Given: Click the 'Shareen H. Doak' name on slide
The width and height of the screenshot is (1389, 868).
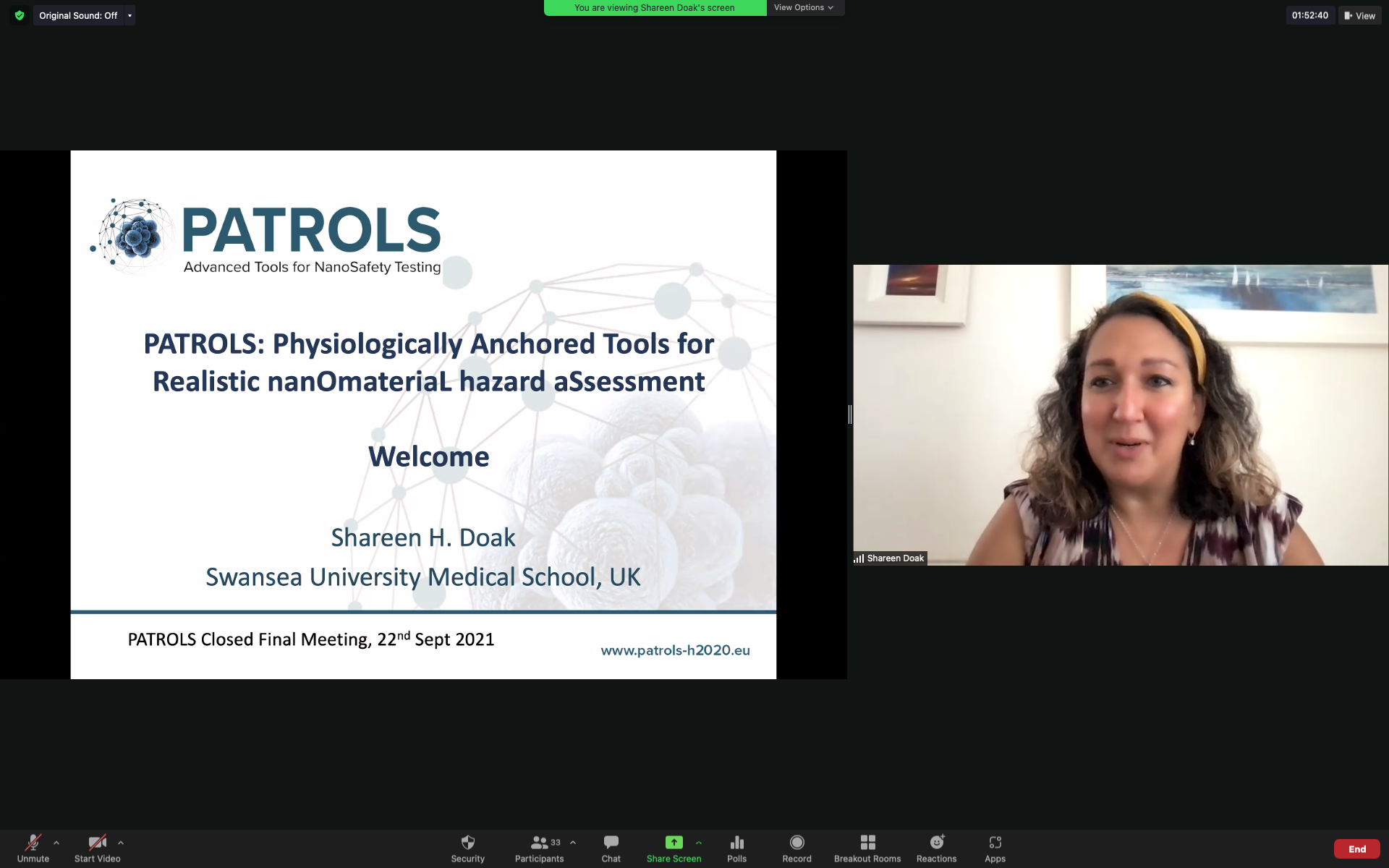Looking at the screenshot, I should (423, 537).
